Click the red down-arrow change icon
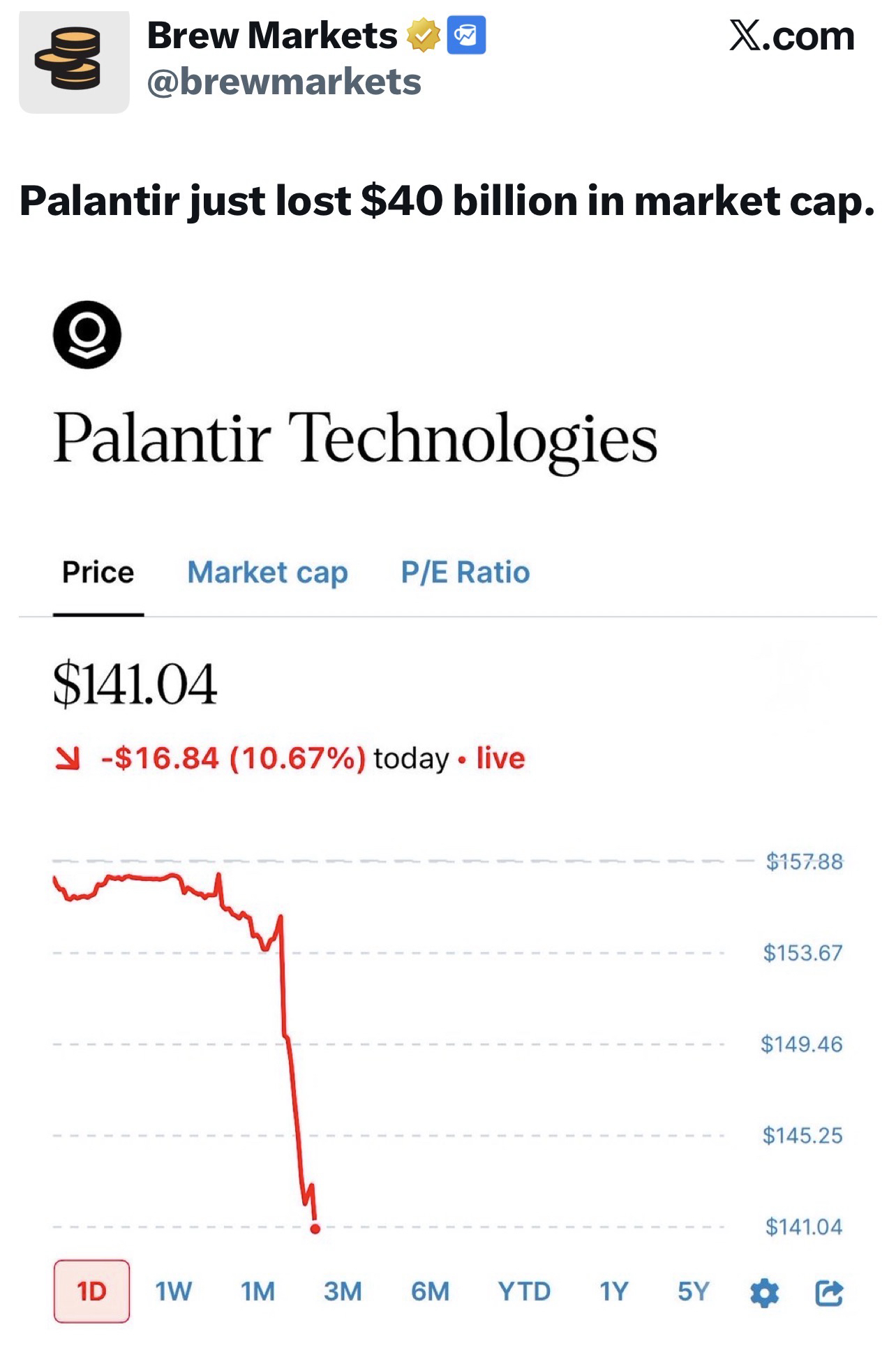The height and width of the screenshot is (1355, 896). tap(68, 758)
